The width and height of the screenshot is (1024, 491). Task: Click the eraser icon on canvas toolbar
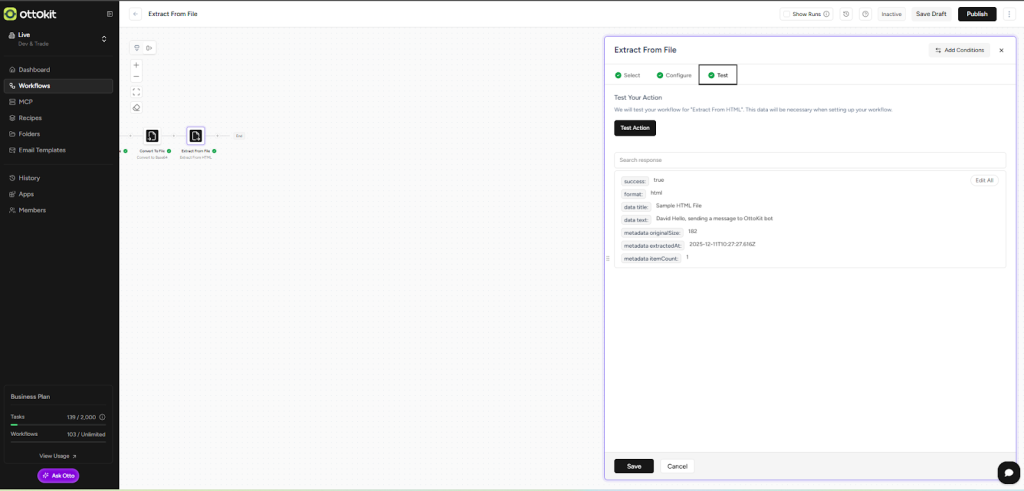click(137, 108)
